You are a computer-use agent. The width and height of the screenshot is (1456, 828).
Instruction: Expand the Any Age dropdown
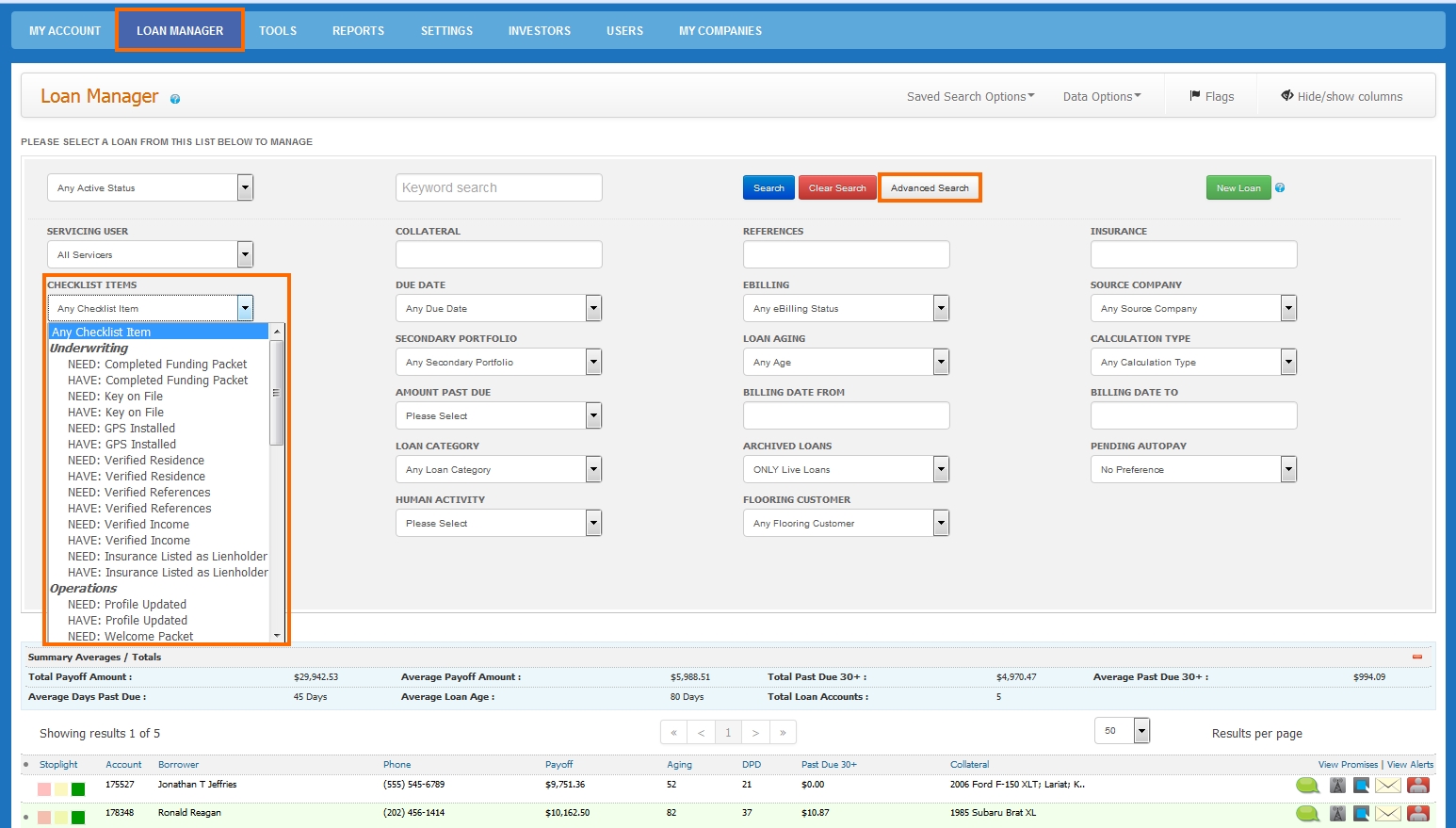point(846,362)
